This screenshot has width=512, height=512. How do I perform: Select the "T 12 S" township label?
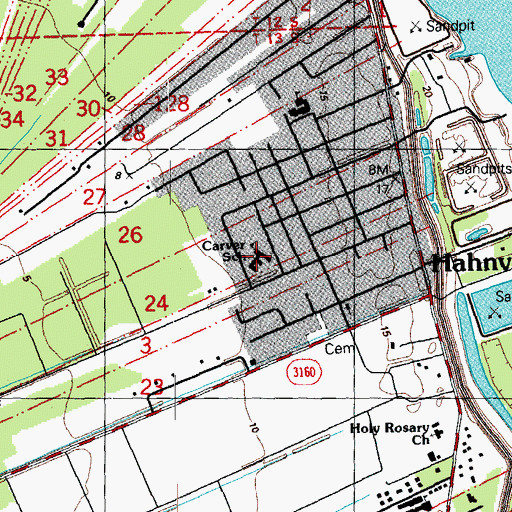click(x=276, y=23)
